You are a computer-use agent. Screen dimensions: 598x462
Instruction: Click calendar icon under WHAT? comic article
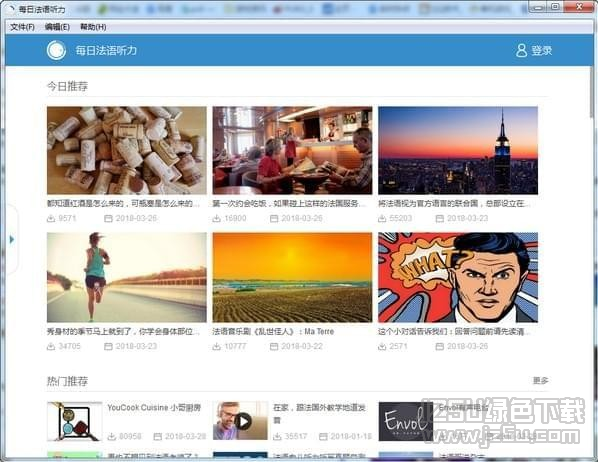click(x=440, y=346)
